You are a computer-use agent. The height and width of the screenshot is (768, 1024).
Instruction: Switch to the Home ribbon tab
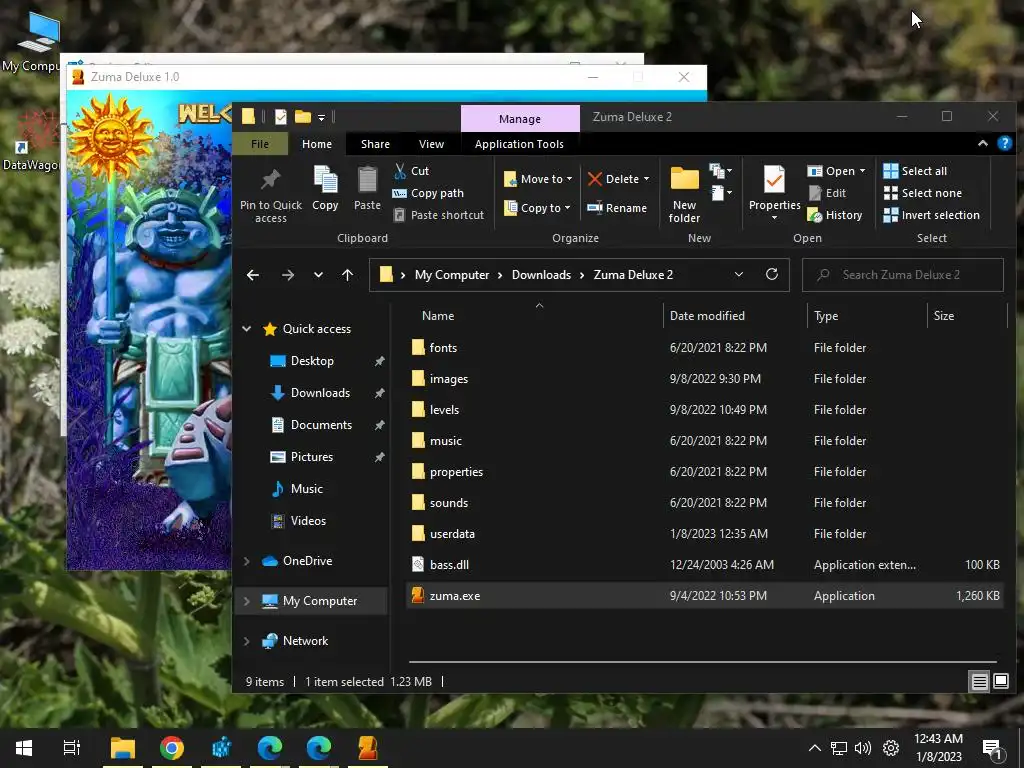(x=317, y=144)
